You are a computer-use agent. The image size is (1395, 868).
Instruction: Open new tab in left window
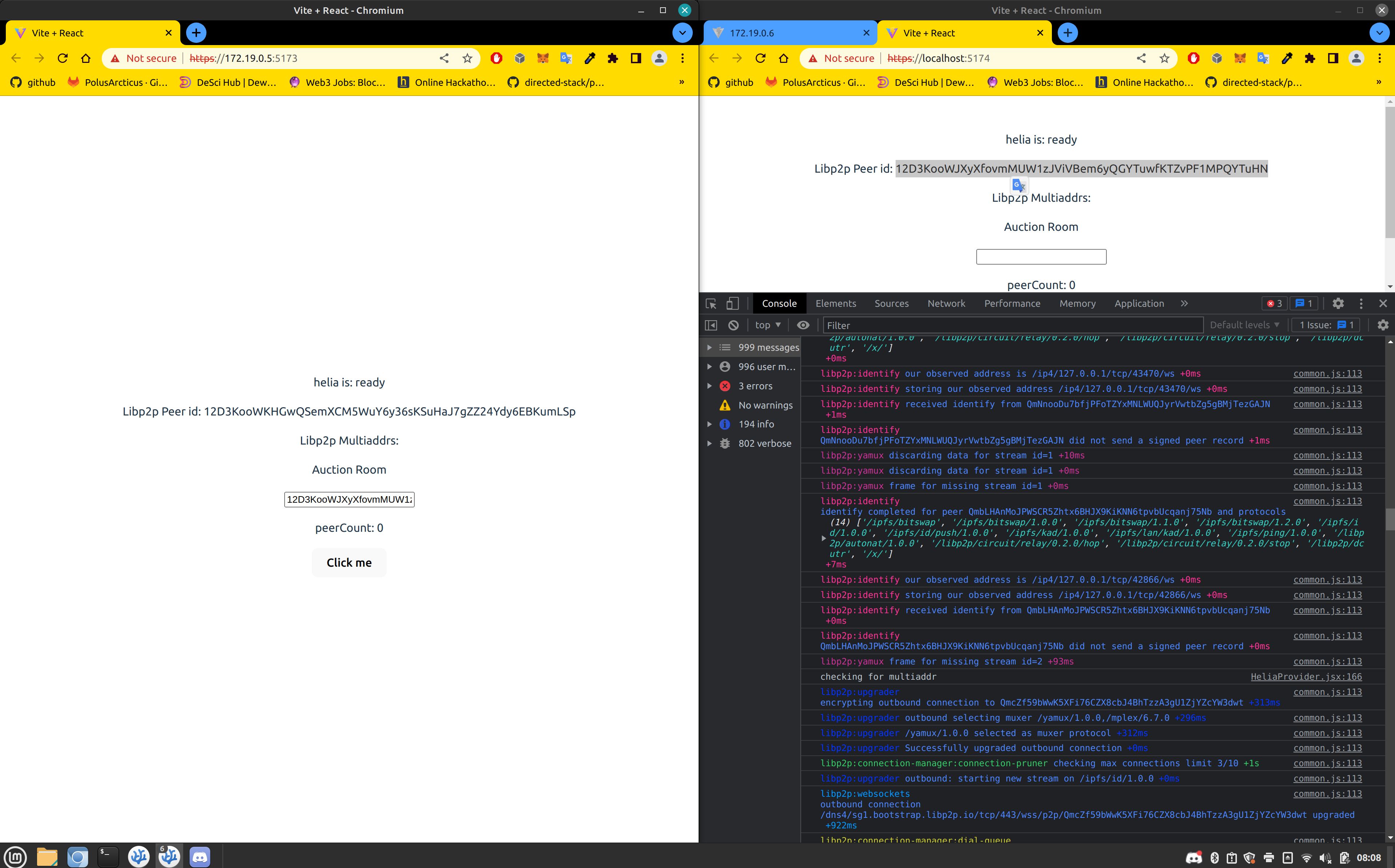[196, 33]
